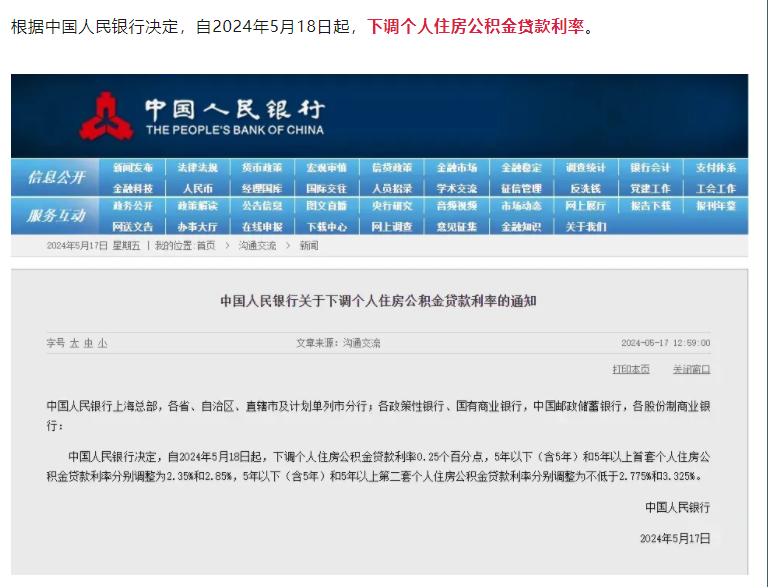Go to the 金融稳定 section
Viewport: 768px width, 587px height.
(521, 168)
